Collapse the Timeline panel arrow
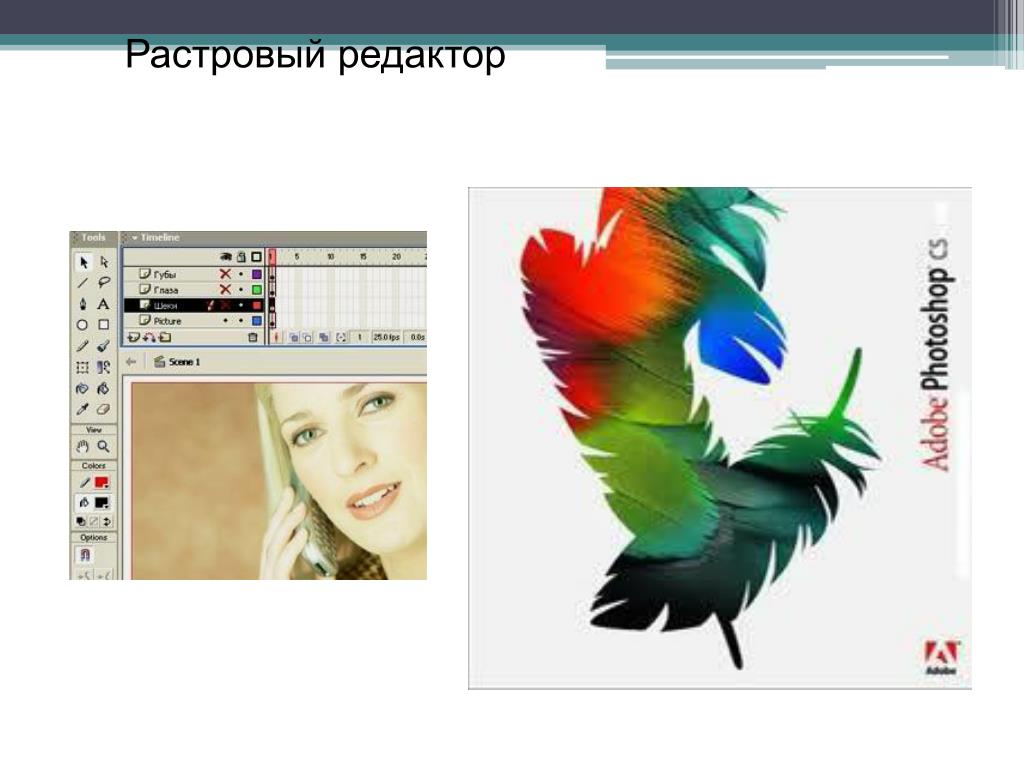This screenshot has width=1024, height=768. [x=135, y=238]
